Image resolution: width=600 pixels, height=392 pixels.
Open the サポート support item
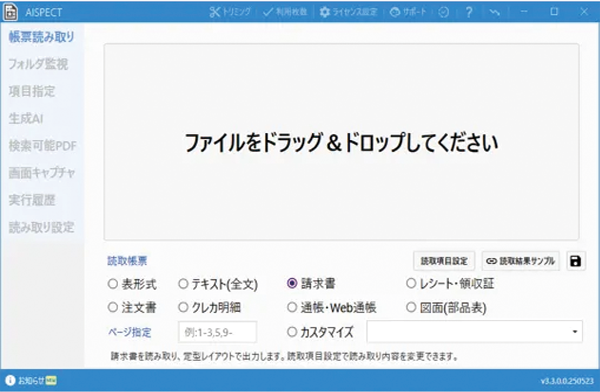(x=408, y=12)
